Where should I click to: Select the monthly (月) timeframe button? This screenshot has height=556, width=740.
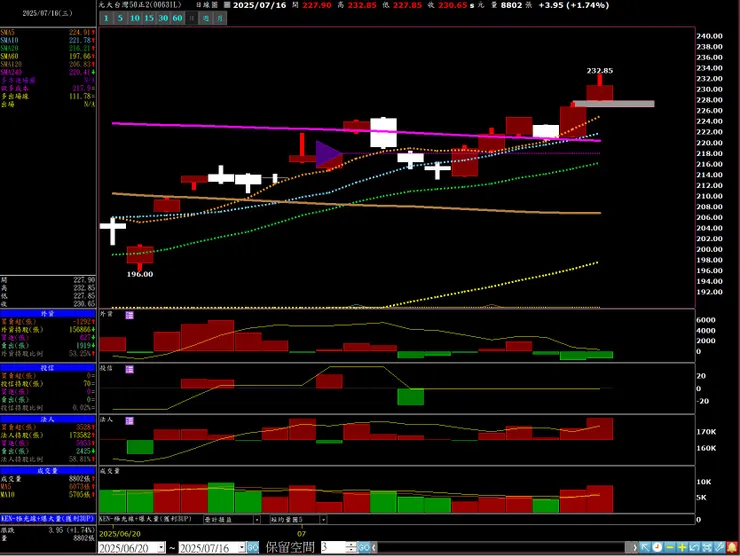coord(220,18)
